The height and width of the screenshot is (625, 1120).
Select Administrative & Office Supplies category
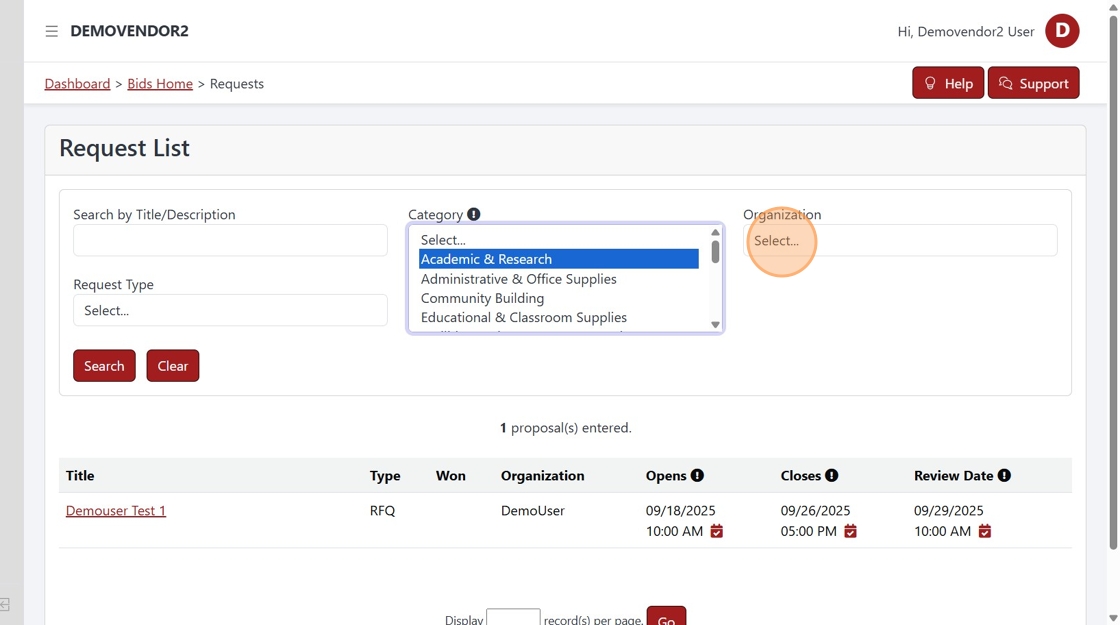click(559, 279)
